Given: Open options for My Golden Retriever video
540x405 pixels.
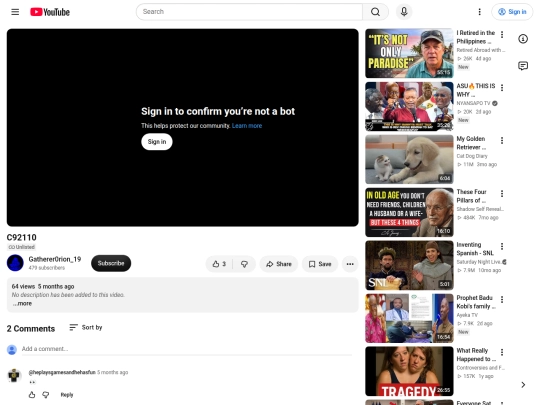Looking at the screenshot, I should [502, 141].
